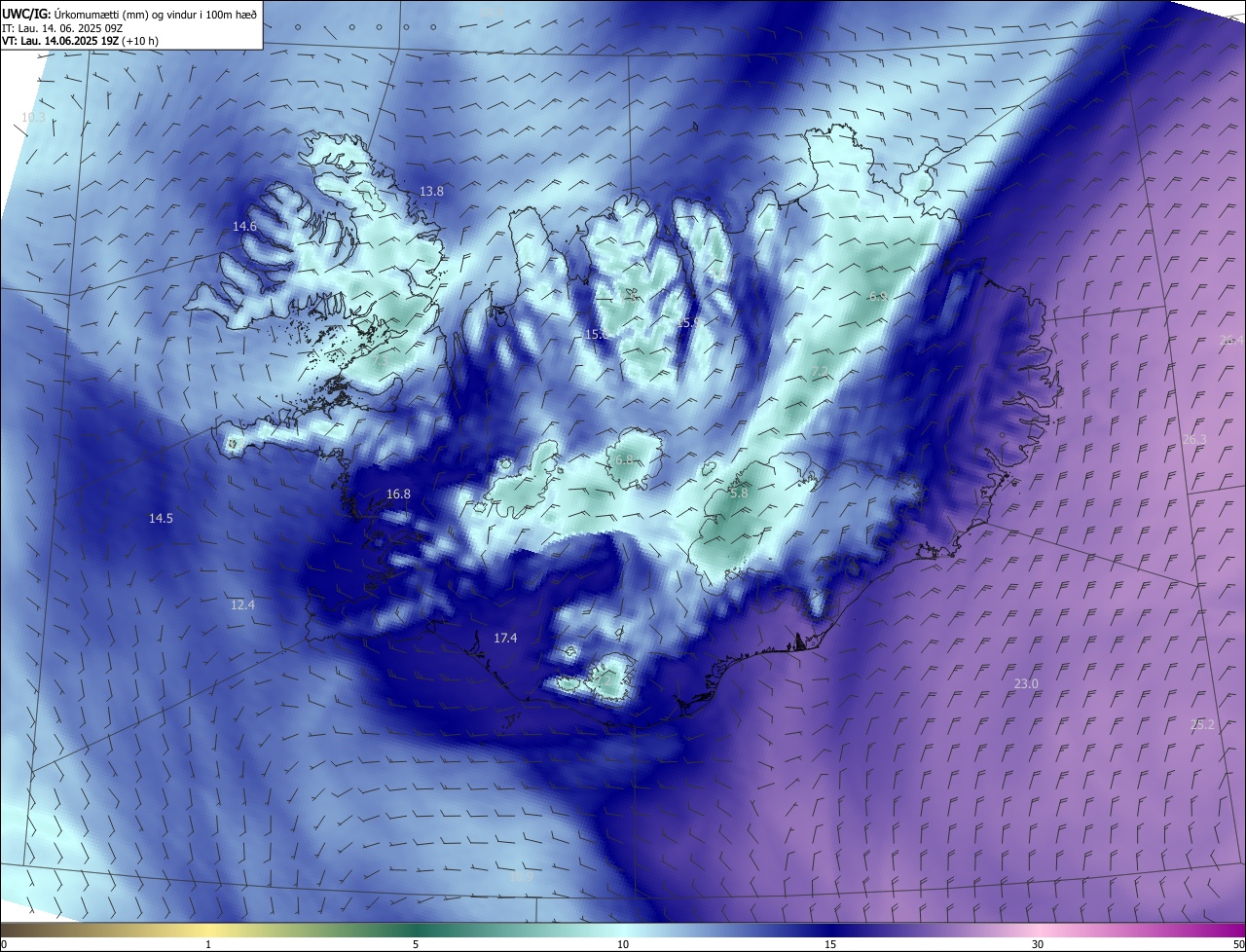Click the 0 tick on the color scale
Screen dimensions: 1246x952
click(4, 944)
